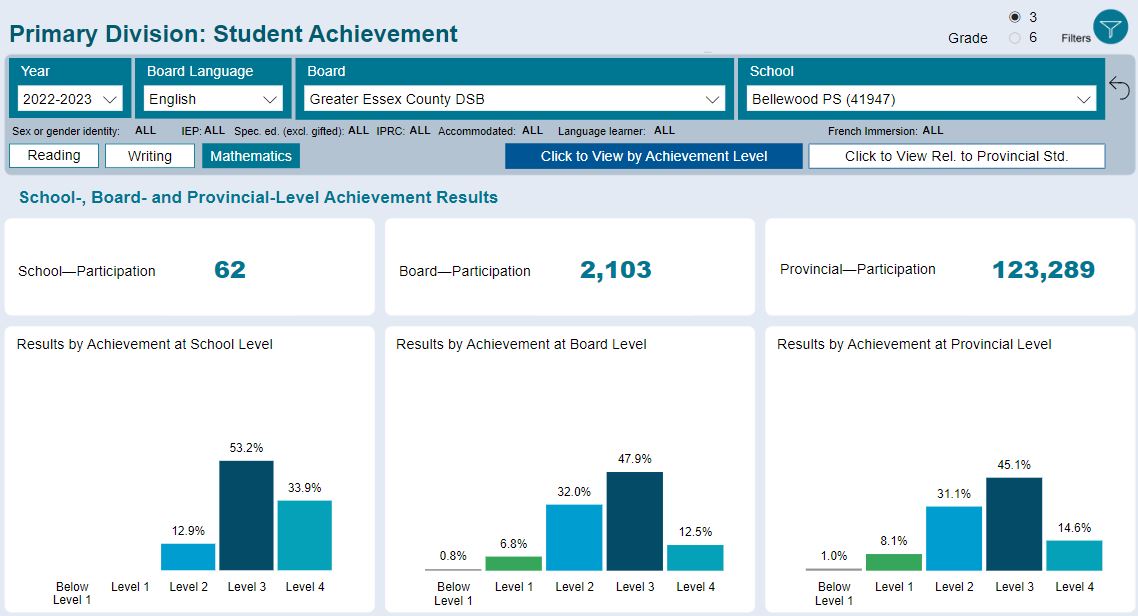
Task: Click the Accommodated filter label
Action: coord(477,131)
